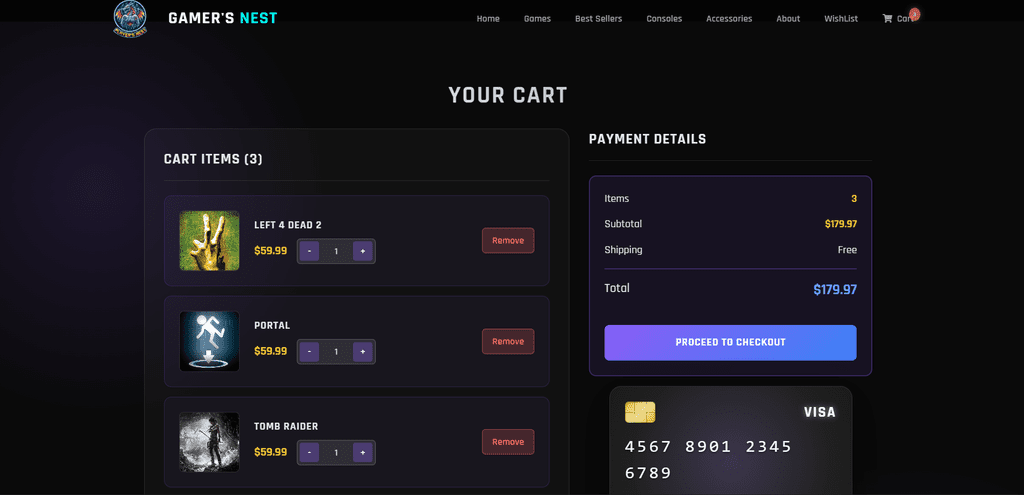The height and width of the screenshot is (495, 1024).
Task: Click the Left 4 Dead 2 cover image
Action: 210,241
